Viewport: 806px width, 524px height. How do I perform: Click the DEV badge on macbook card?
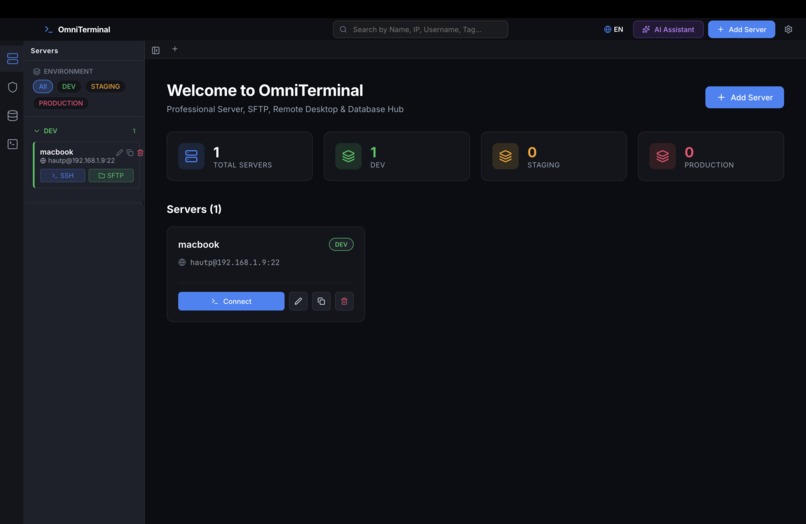pos(341,244)
